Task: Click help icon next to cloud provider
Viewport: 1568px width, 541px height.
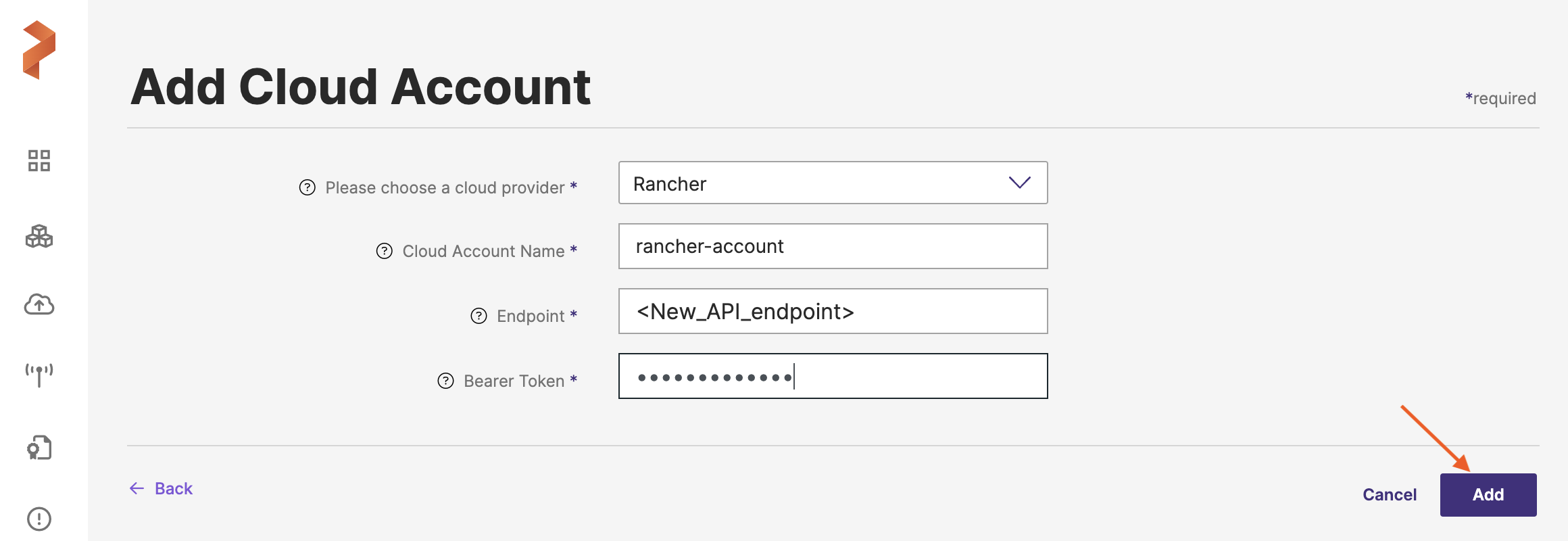Action: [308, 187]
